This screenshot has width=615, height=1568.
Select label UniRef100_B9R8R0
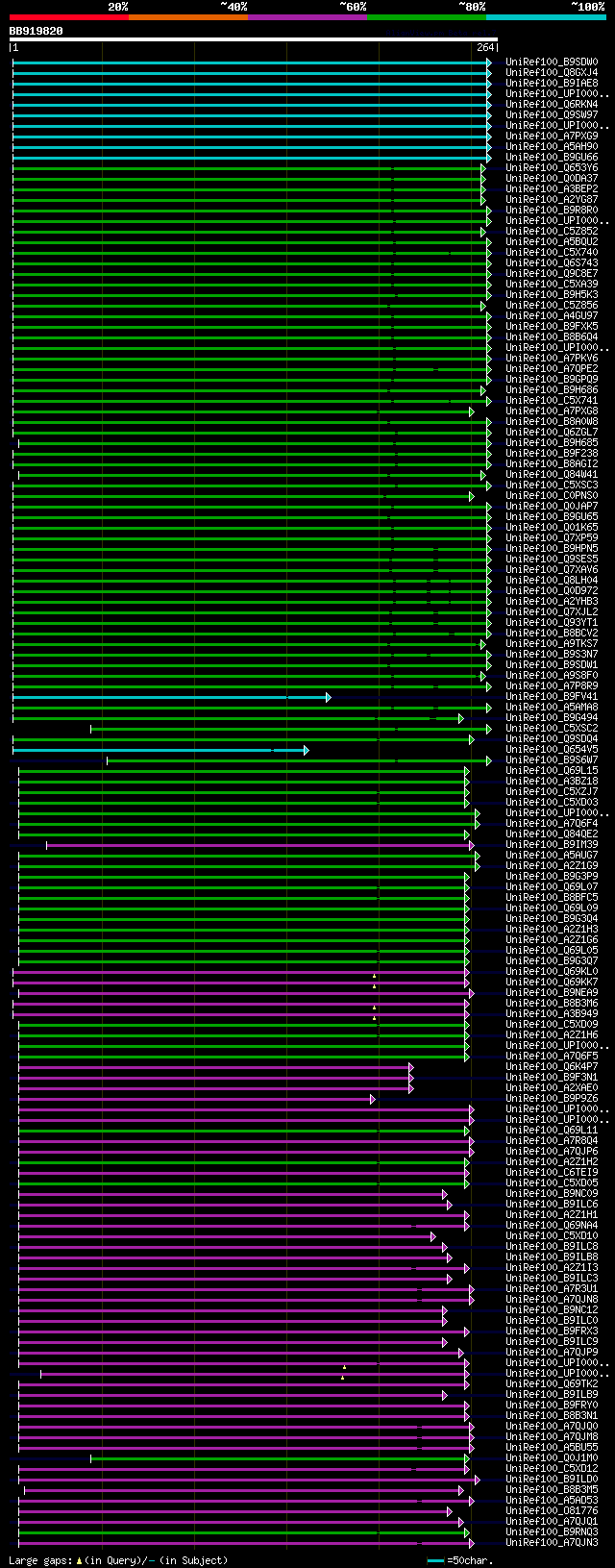552,210
